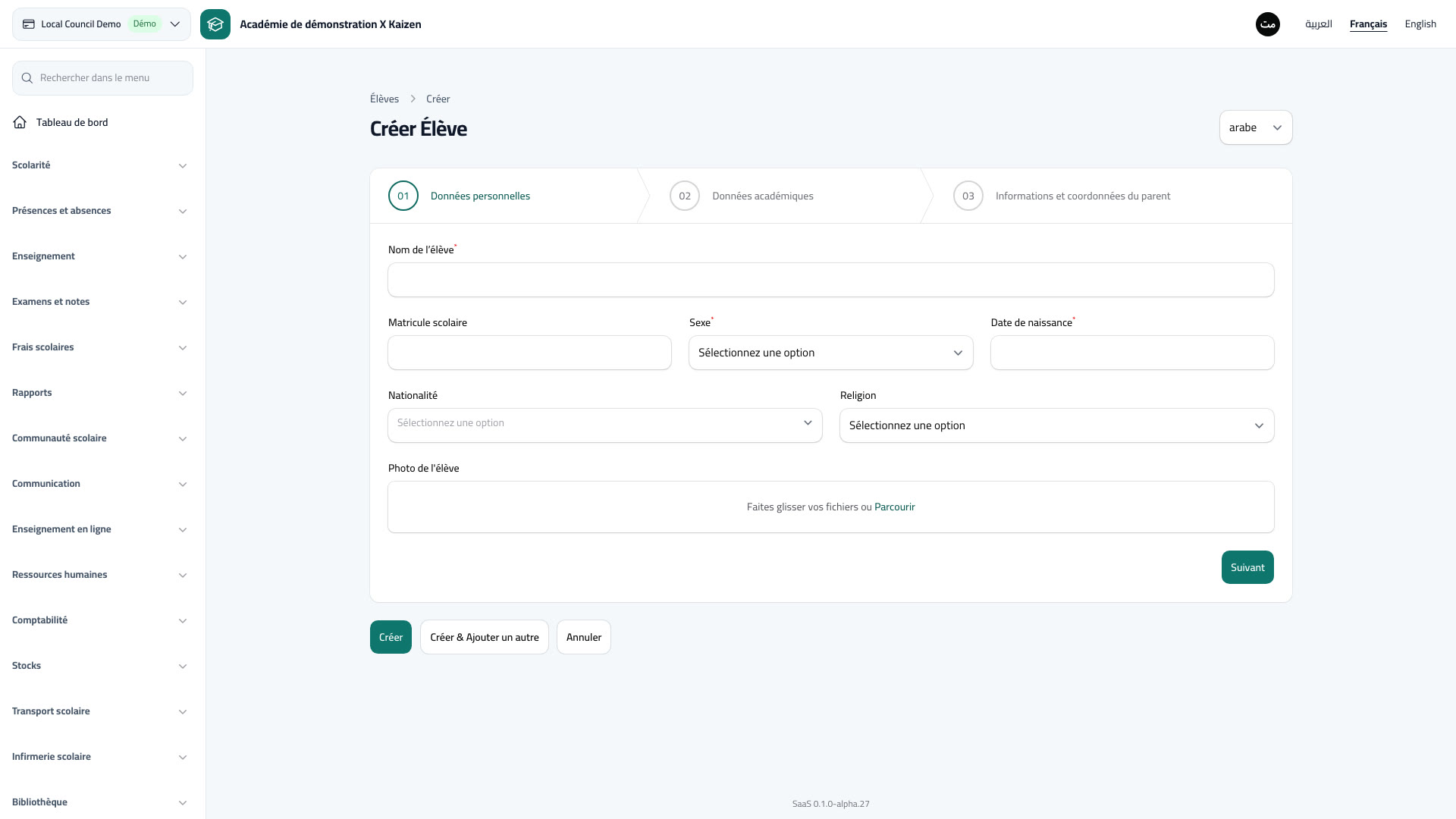The image size is (1456, 819).
Task: Click the card icon next to Local Council Demo
Action: pos(29,24)
